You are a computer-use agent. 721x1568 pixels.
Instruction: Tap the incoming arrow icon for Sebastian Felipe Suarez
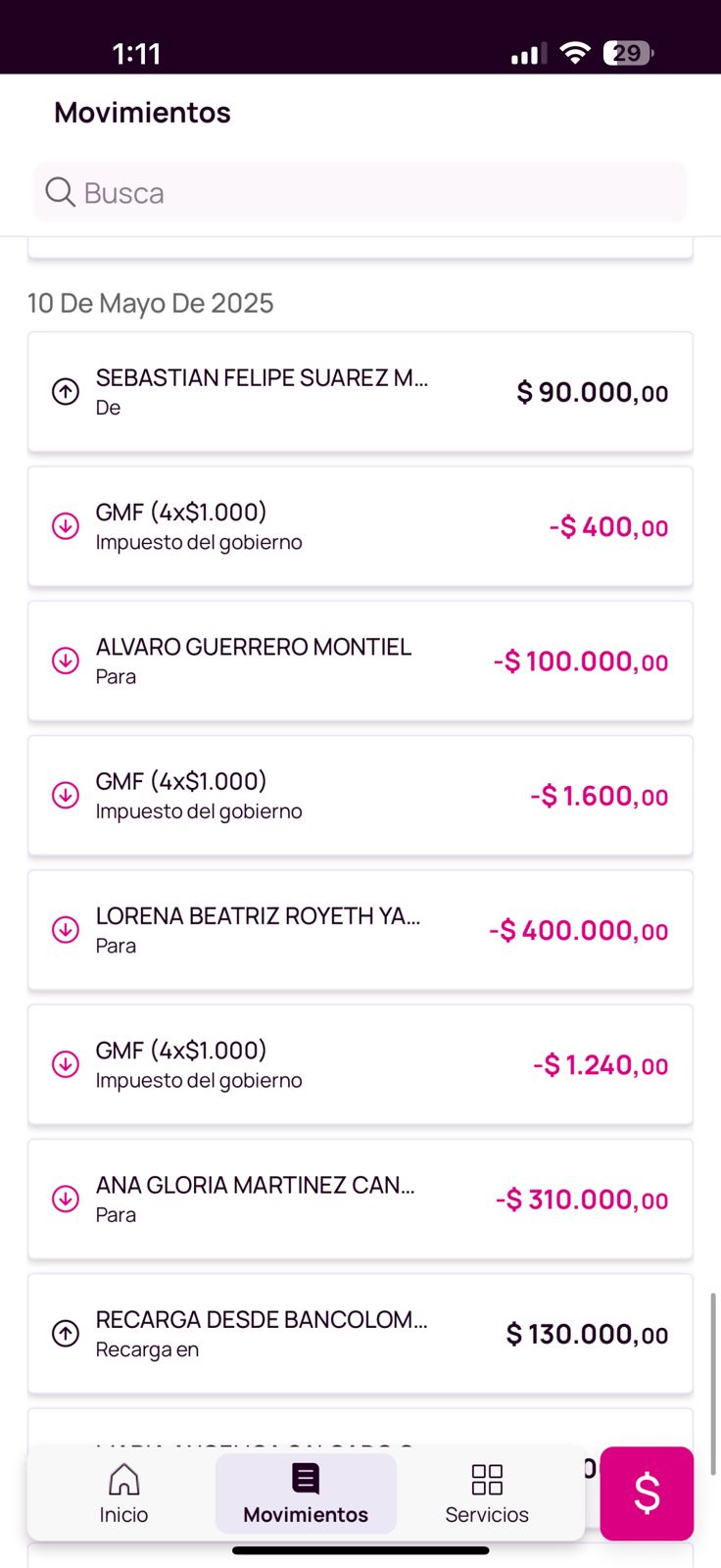[x=66, y=392]
